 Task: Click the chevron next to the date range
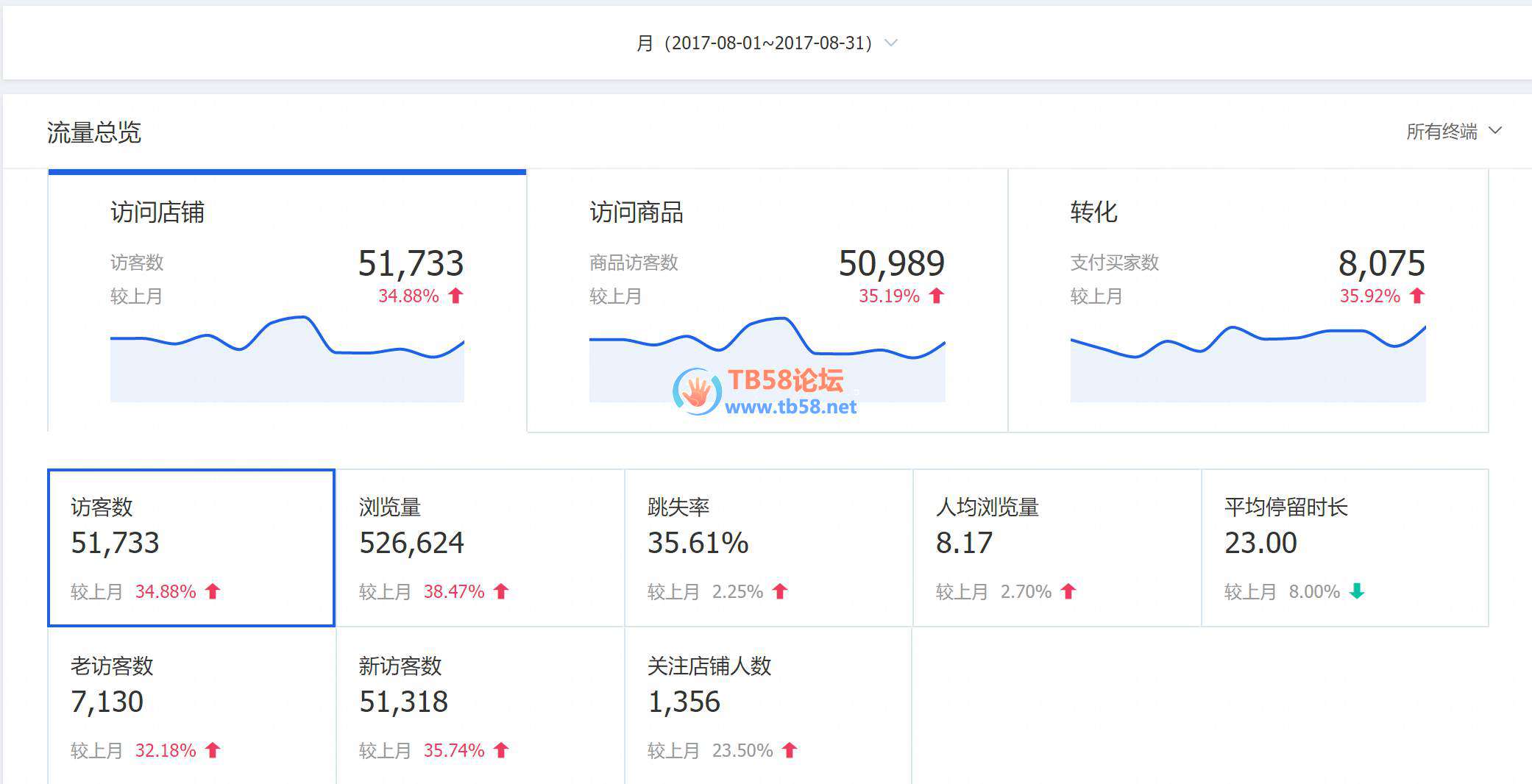pos(890,43)
